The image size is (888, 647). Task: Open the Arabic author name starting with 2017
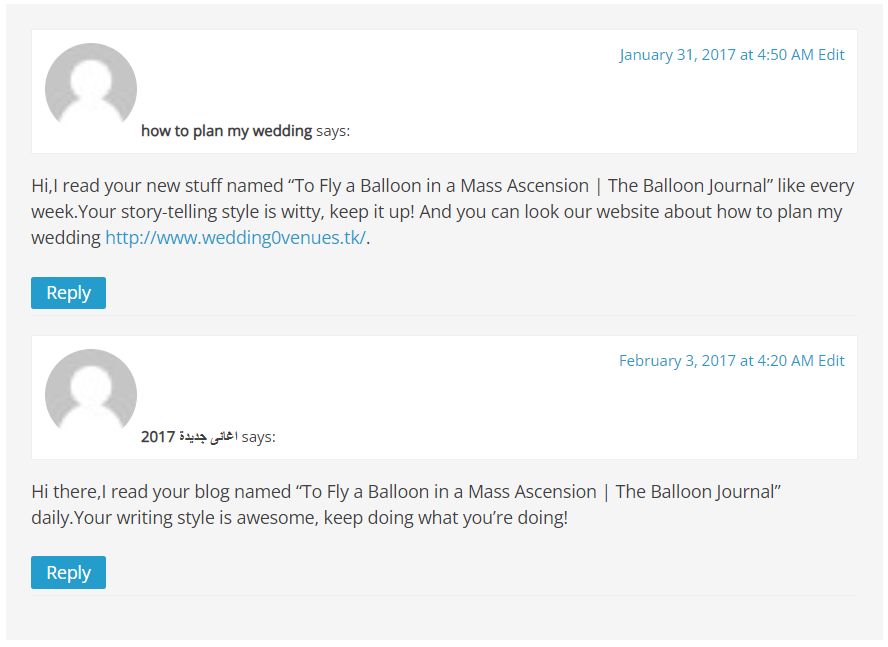pos(189,437)
